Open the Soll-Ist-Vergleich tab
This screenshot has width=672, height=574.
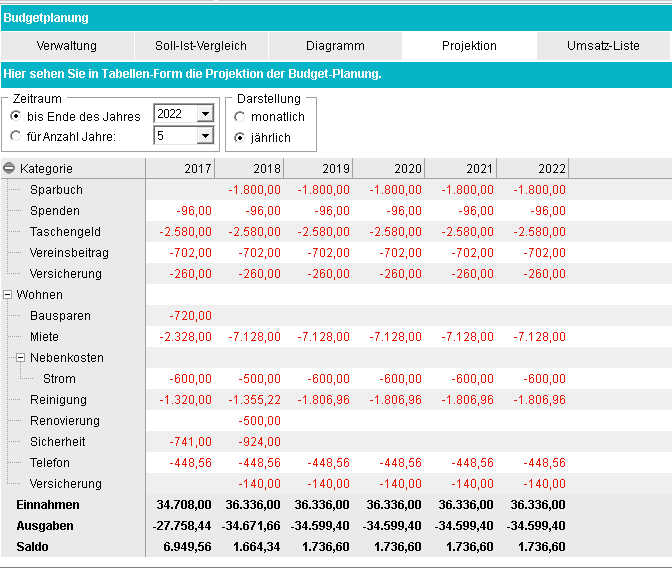201,46
